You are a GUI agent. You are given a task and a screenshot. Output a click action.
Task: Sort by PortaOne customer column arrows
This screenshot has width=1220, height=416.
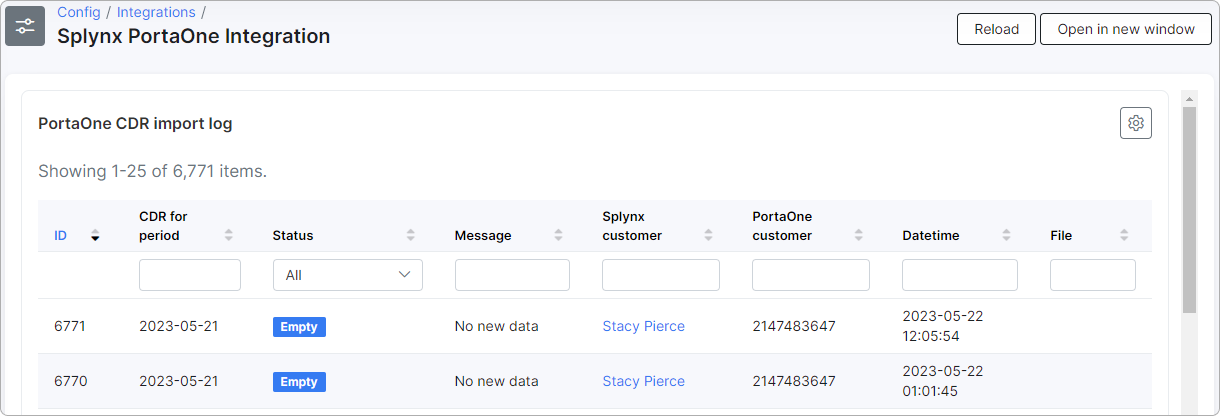coord(859,236)
